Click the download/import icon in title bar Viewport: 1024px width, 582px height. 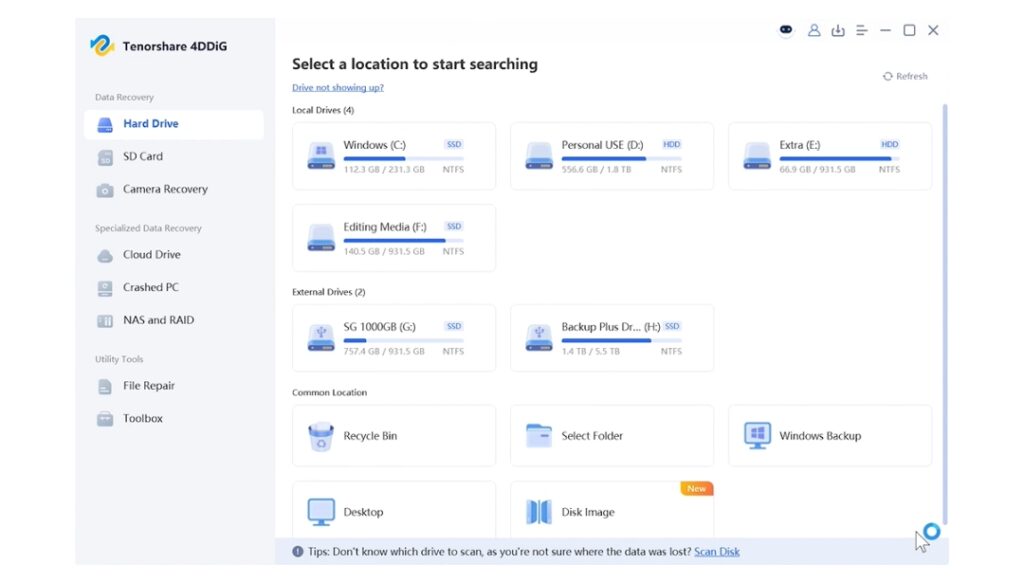pos(838,30)
